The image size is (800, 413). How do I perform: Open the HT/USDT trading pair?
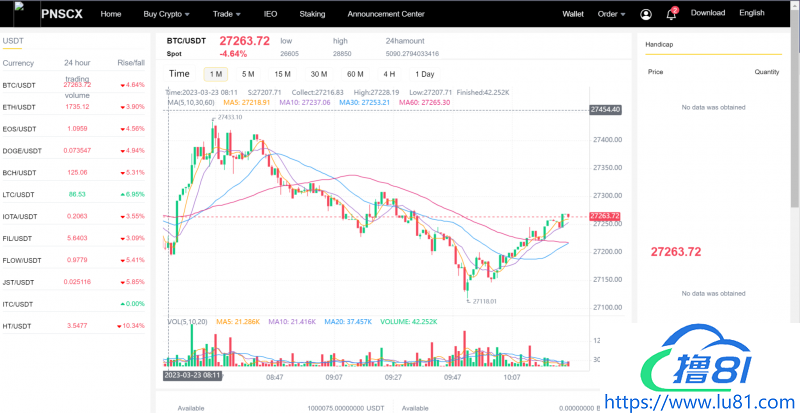(18, 326)
